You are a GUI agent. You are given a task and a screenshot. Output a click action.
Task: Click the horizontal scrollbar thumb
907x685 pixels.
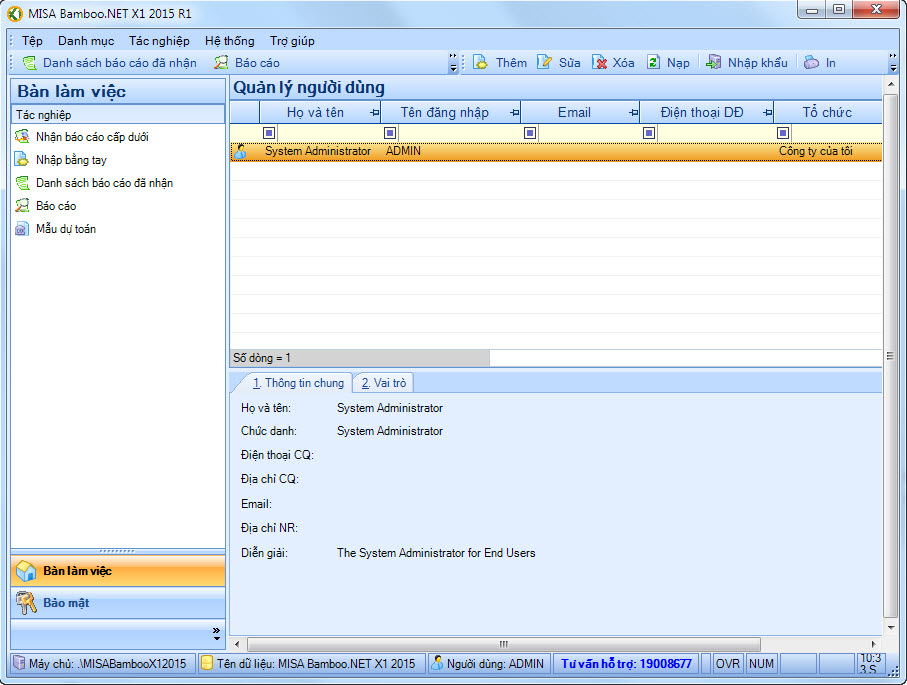(504, 644)
